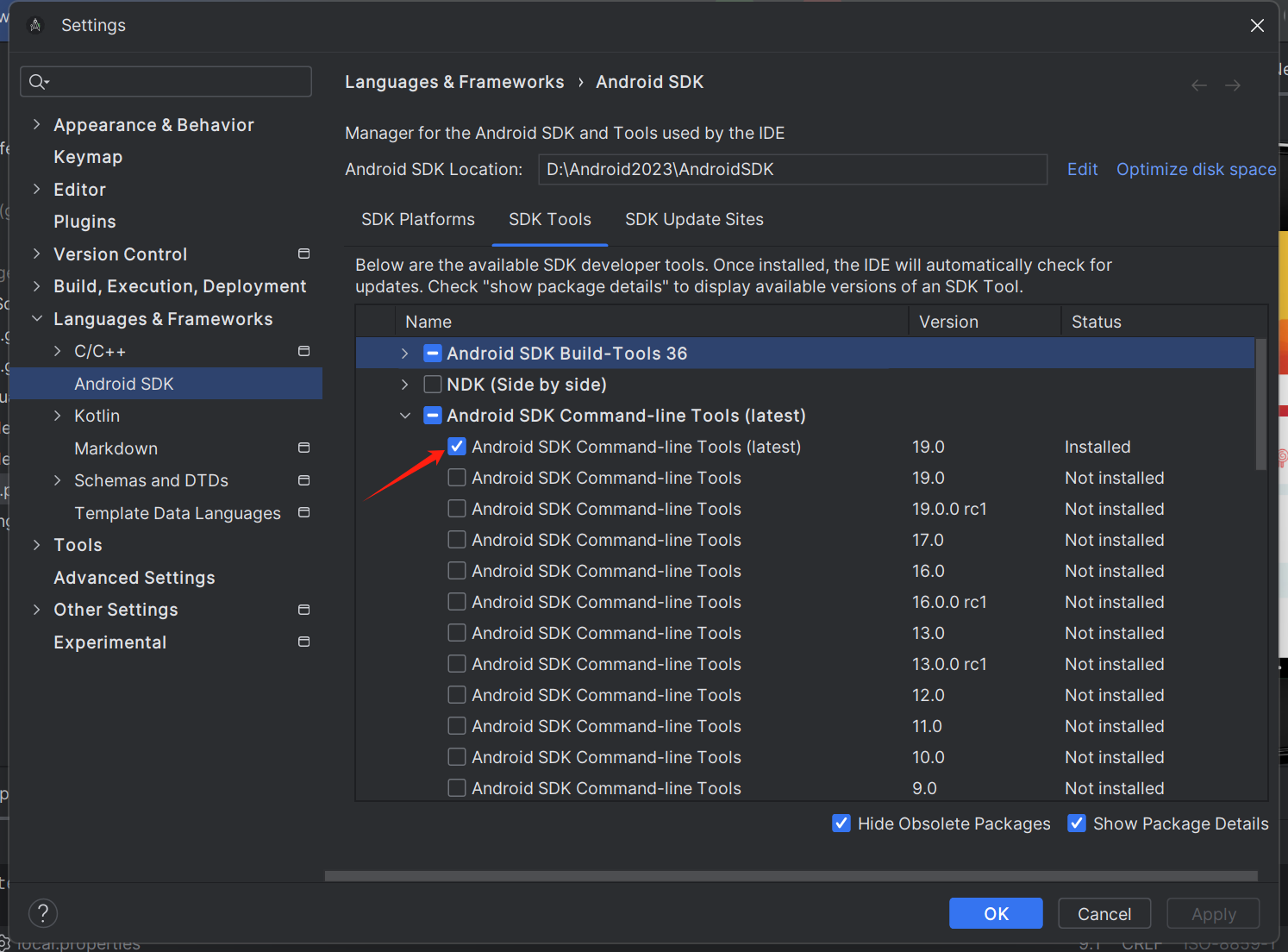Screen dimensions: 1288x952
Task: Open Keymap settings page
Action: tap(88, 157)
